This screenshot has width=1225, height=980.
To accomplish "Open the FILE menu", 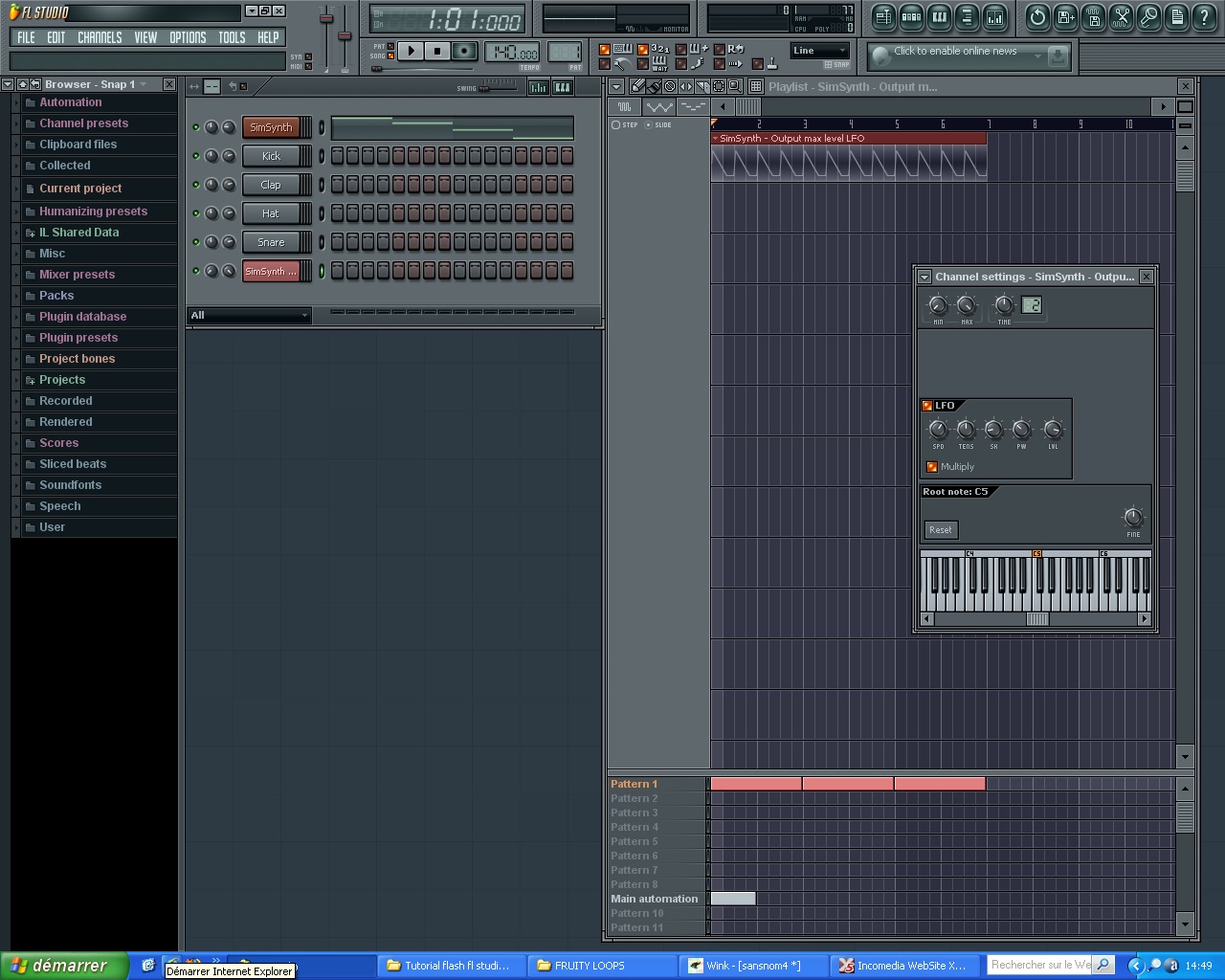I will tap(26, 37).
